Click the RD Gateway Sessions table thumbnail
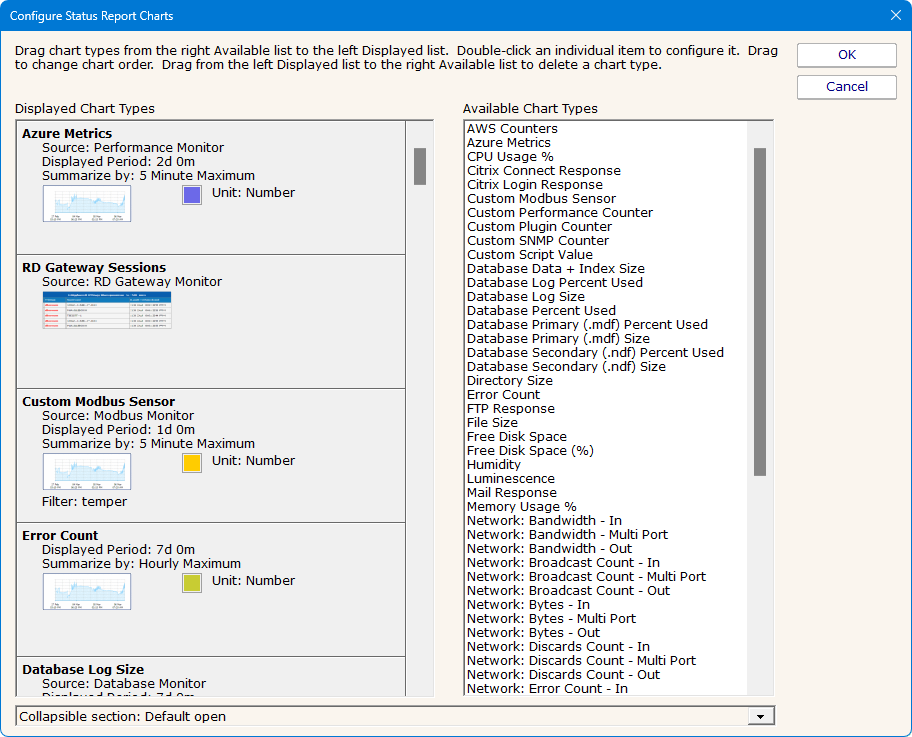The image size is (912, 737). coord(107,310)
